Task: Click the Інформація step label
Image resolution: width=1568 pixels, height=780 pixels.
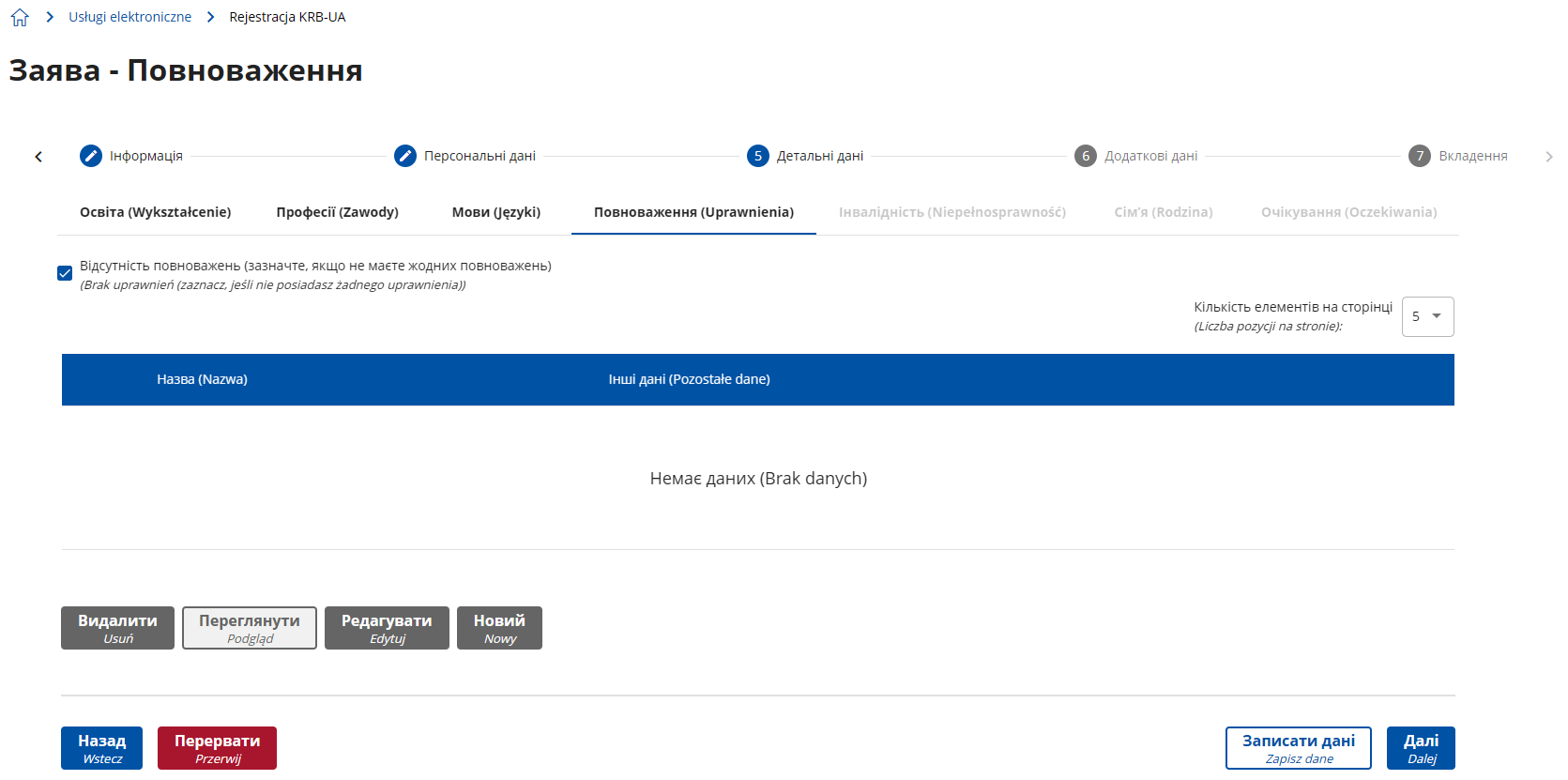Action: pyautogui.click(x=146, y=156)
